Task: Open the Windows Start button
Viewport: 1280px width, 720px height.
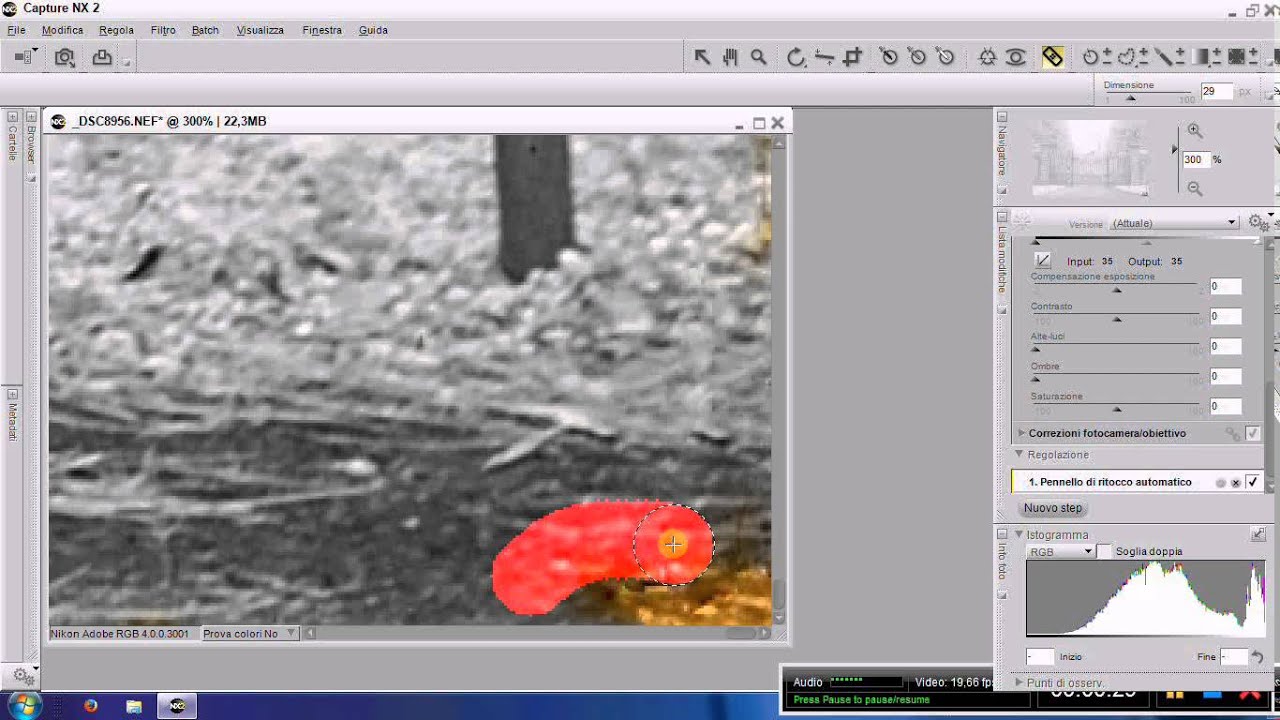Action: (23, 705)
